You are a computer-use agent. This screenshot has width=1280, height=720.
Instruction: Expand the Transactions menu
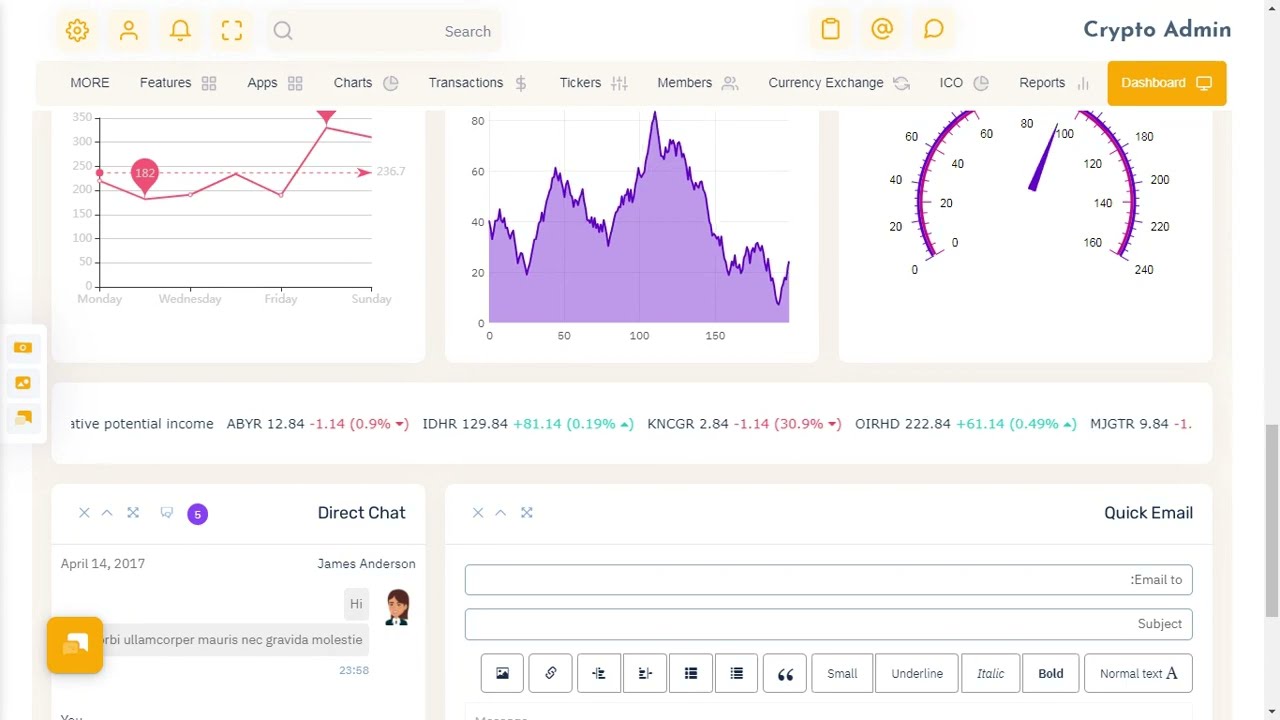[478, 83]
